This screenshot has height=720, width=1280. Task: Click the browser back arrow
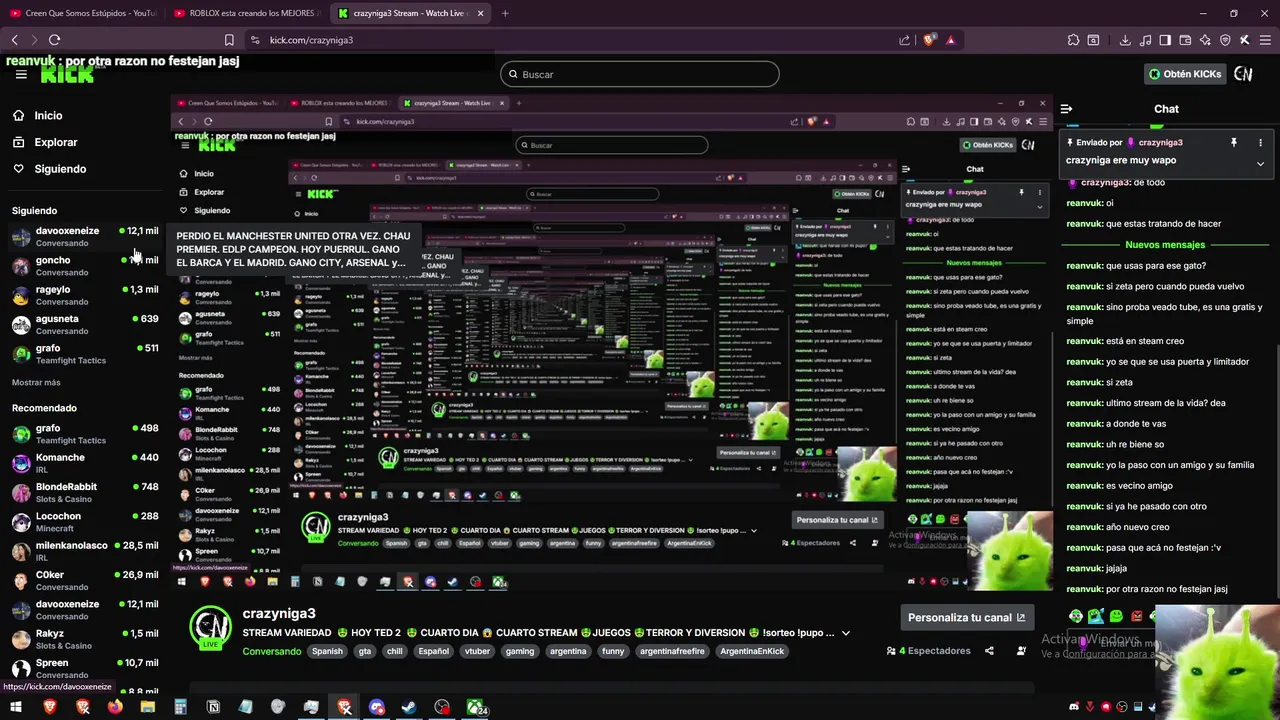coord(14,40)
